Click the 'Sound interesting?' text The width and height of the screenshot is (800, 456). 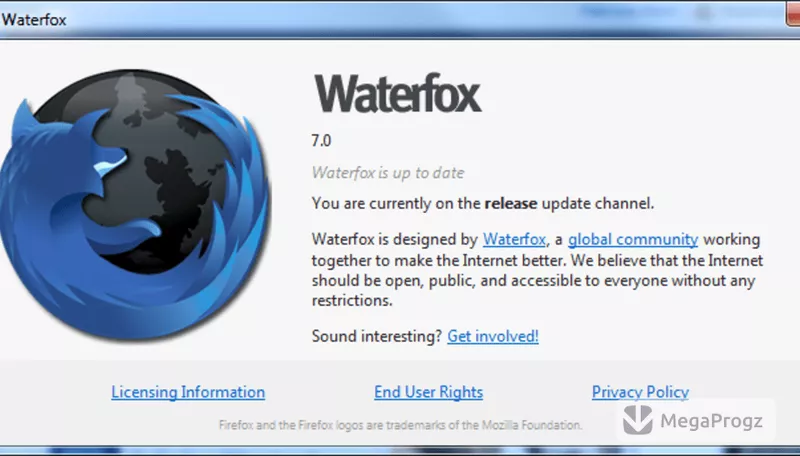coord(377,336)
